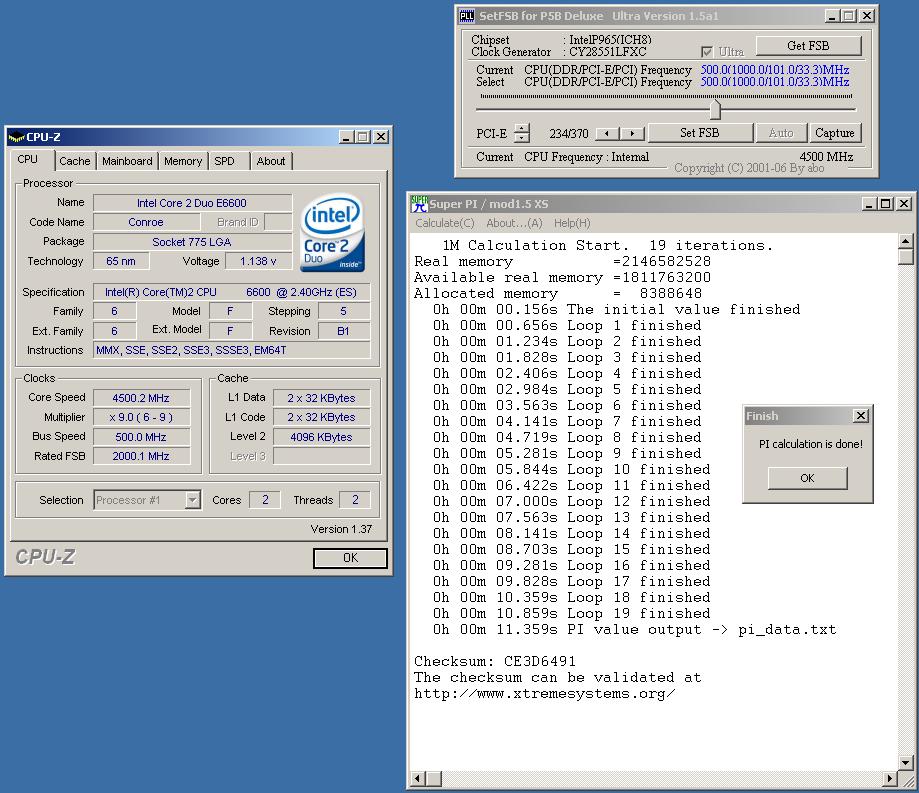Click the Intel Core 2 Duo logo
Image resolution: width=919 pixels, height=793 pixels.
tap(332, 233)
